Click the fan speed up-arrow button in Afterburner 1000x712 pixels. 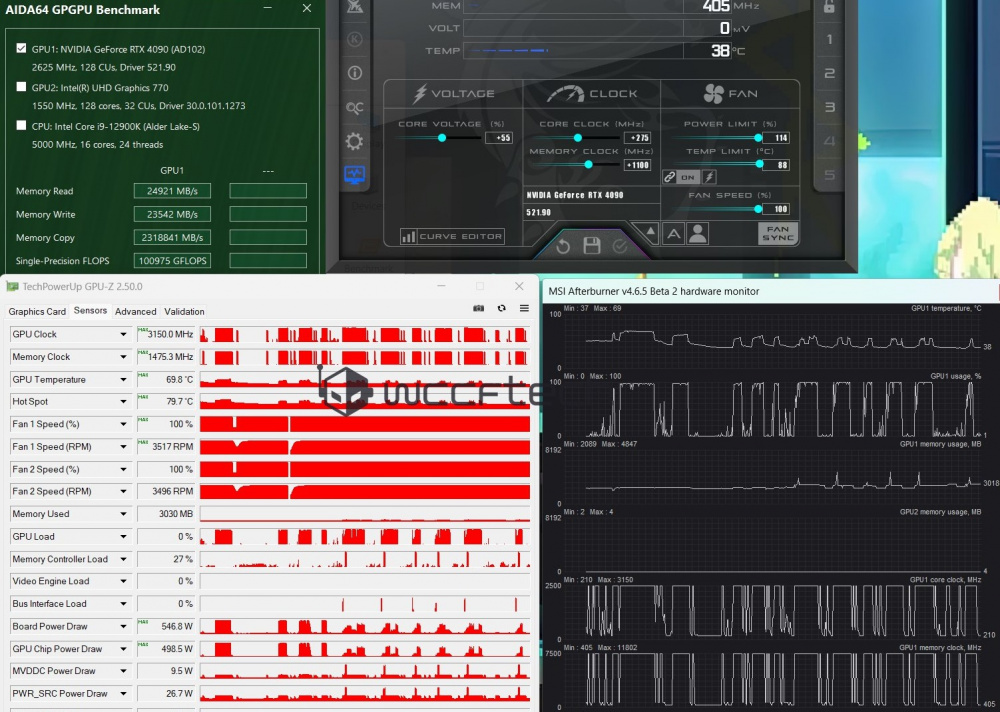649,231
